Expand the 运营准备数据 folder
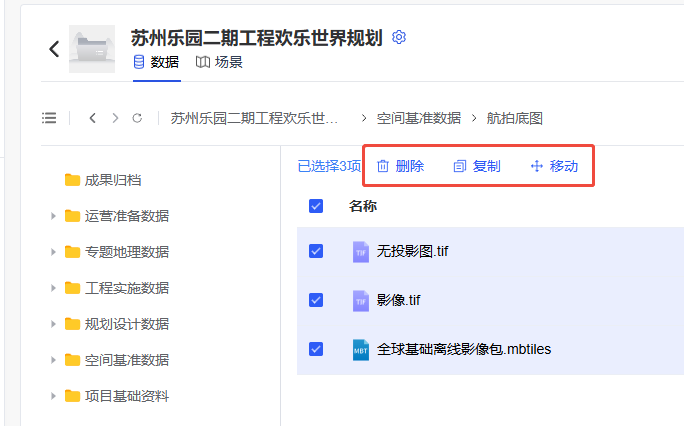This screenshot has width=684, height=426. coord(53,216)
